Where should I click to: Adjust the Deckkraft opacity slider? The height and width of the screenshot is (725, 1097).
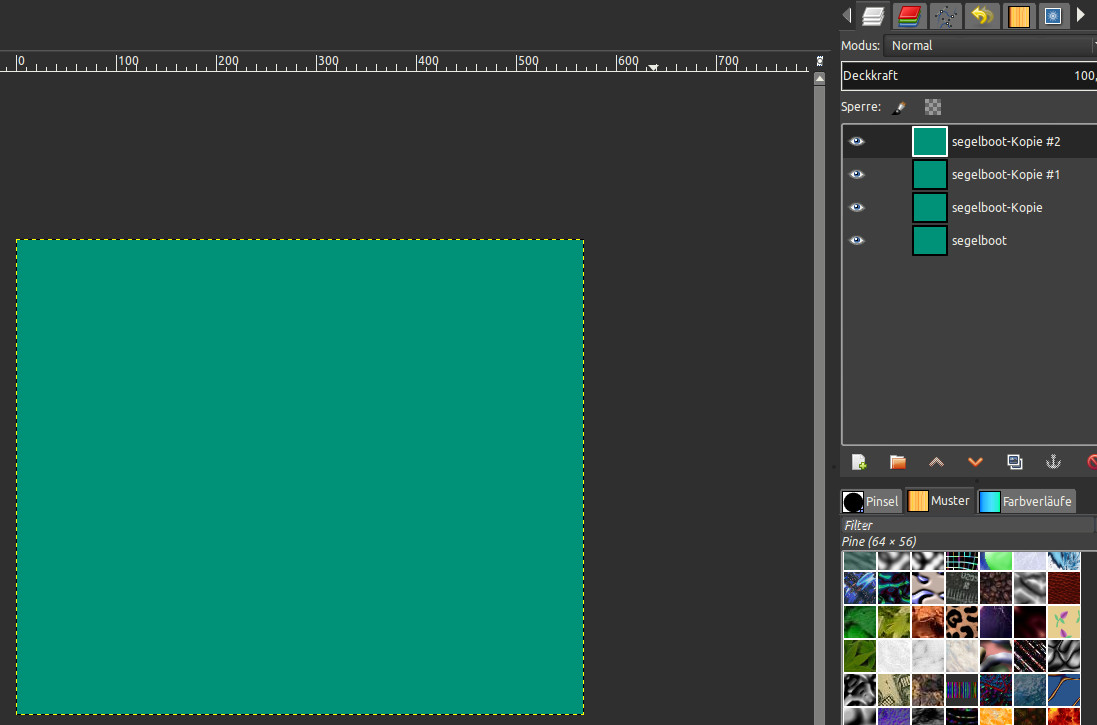(968, 76)
